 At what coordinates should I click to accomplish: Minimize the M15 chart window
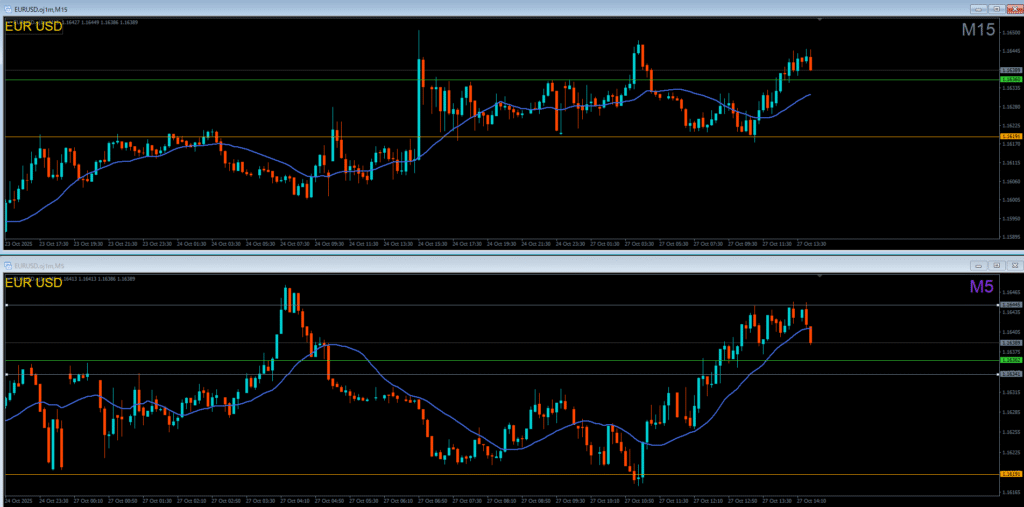[x=981, y=9]
